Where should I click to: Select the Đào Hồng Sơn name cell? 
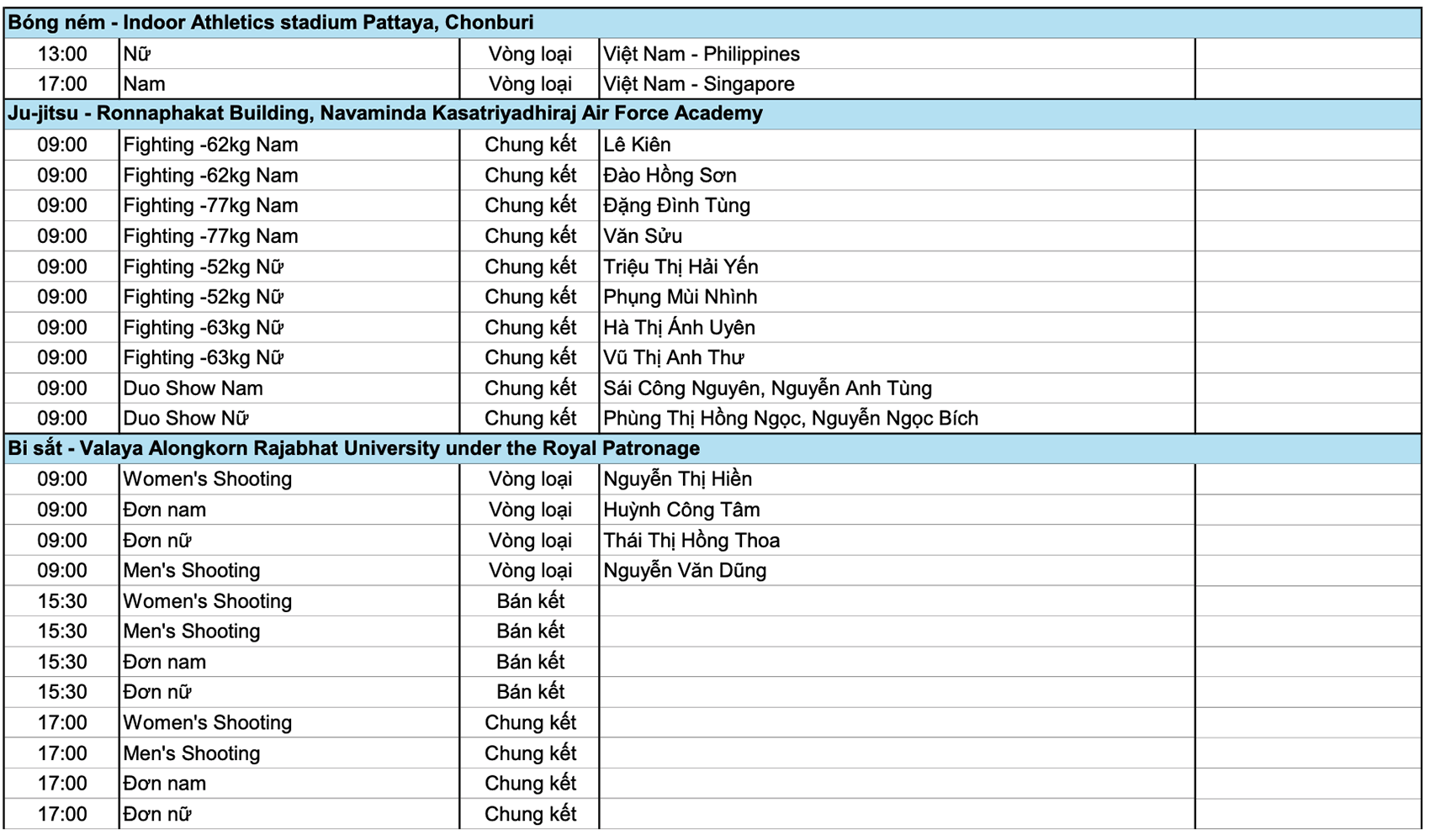click(x=670, y=175)
